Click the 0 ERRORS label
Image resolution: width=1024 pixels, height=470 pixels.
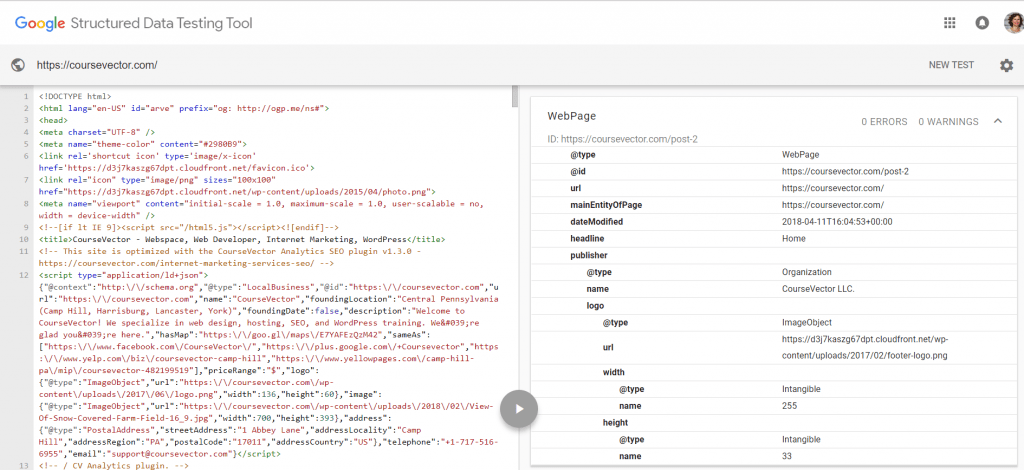click(x=884, y=121)
